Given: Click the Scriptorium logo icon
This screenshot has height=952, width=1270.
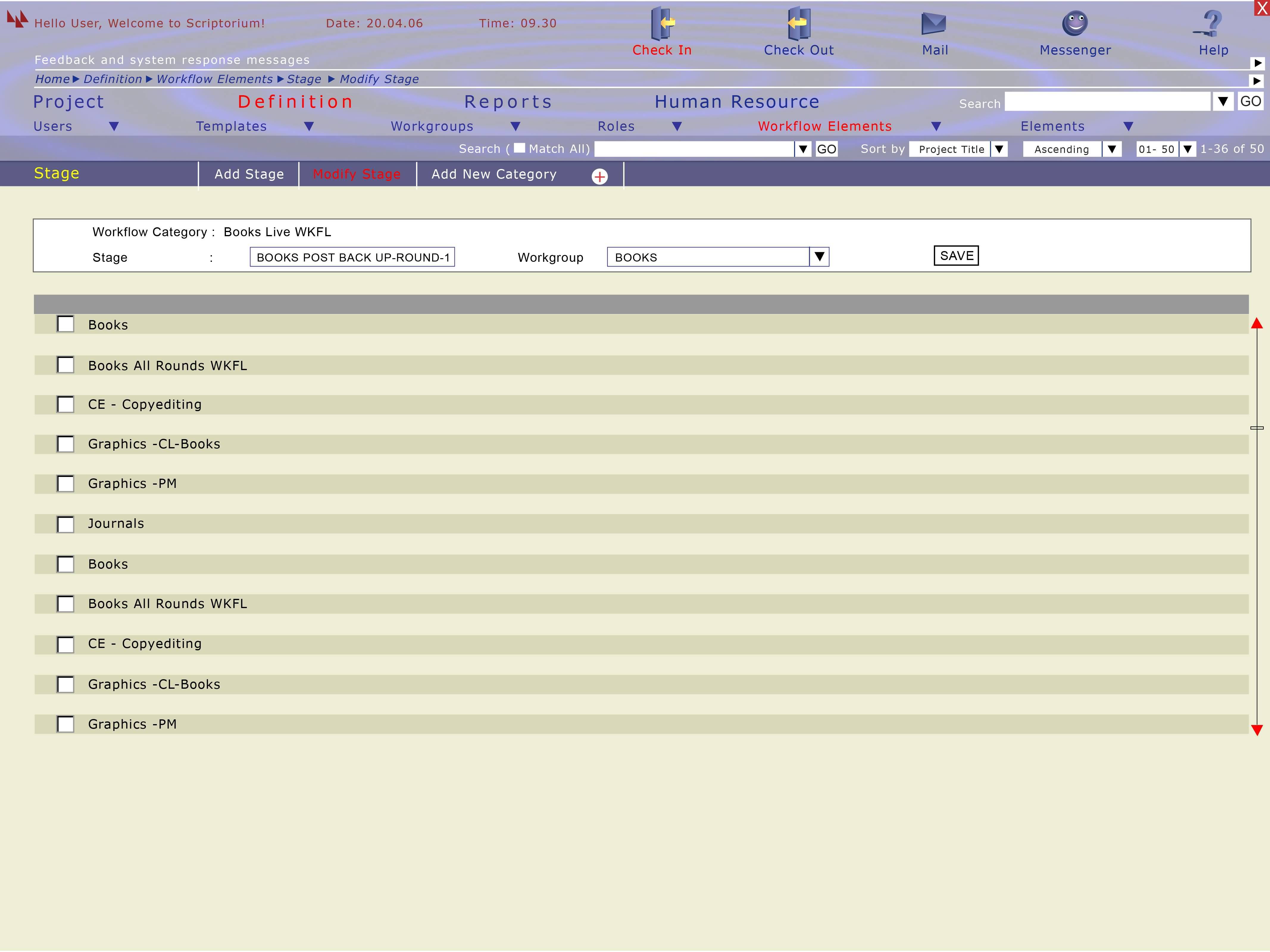Looking at the screenshot, I should [17, 19].
